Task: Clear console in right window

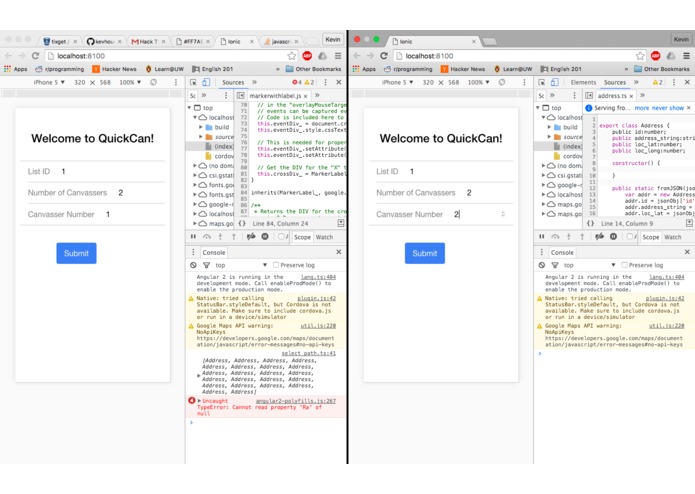Action: pos(542,265)
